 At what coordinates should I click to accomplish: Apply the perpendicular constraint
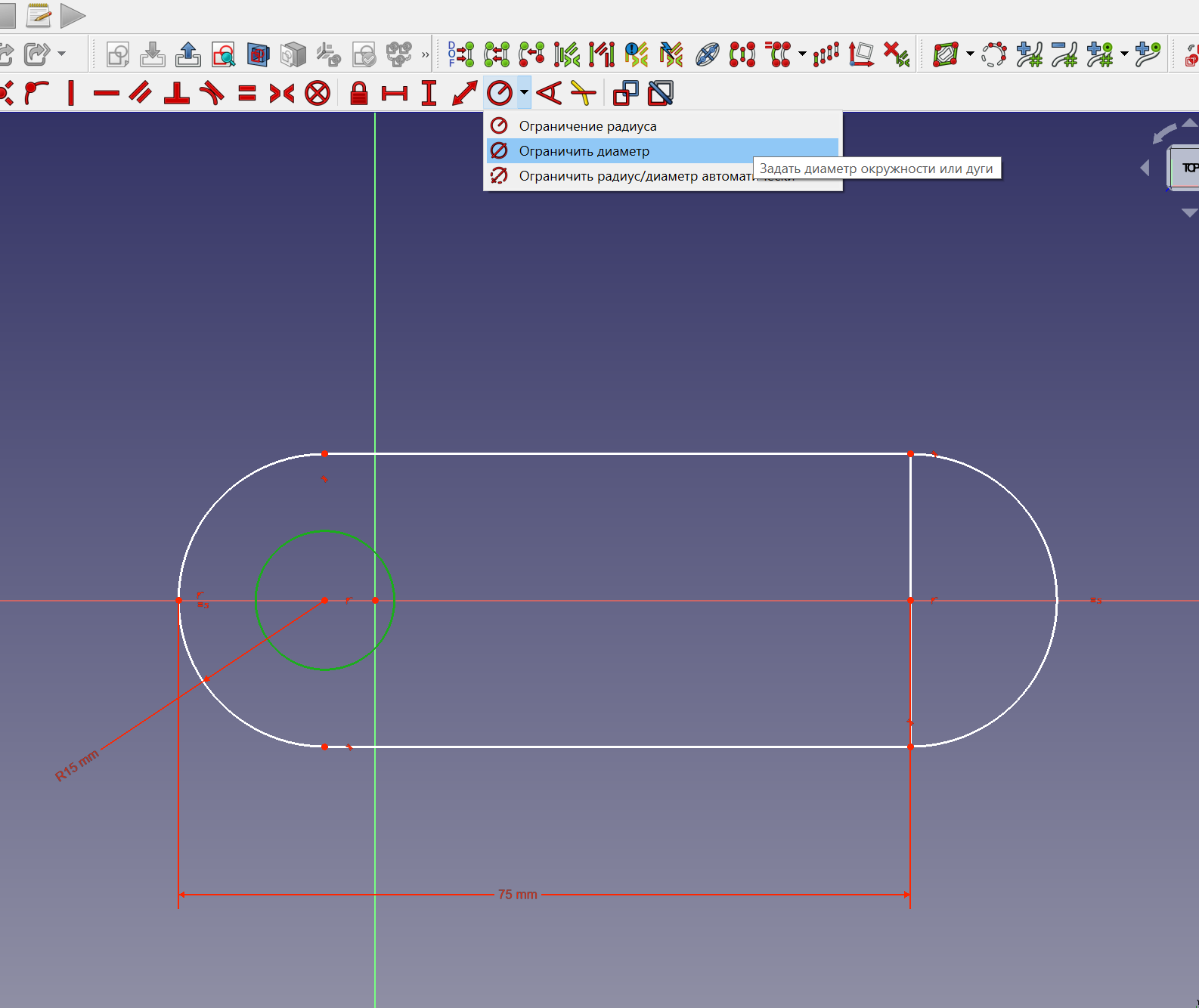pos(176,93)
